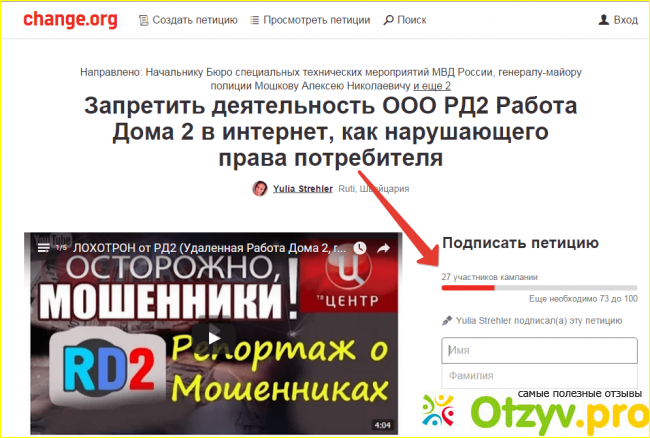The image size is (650, 438).
Task: Click the Вход login link
Action: (616, 20)
